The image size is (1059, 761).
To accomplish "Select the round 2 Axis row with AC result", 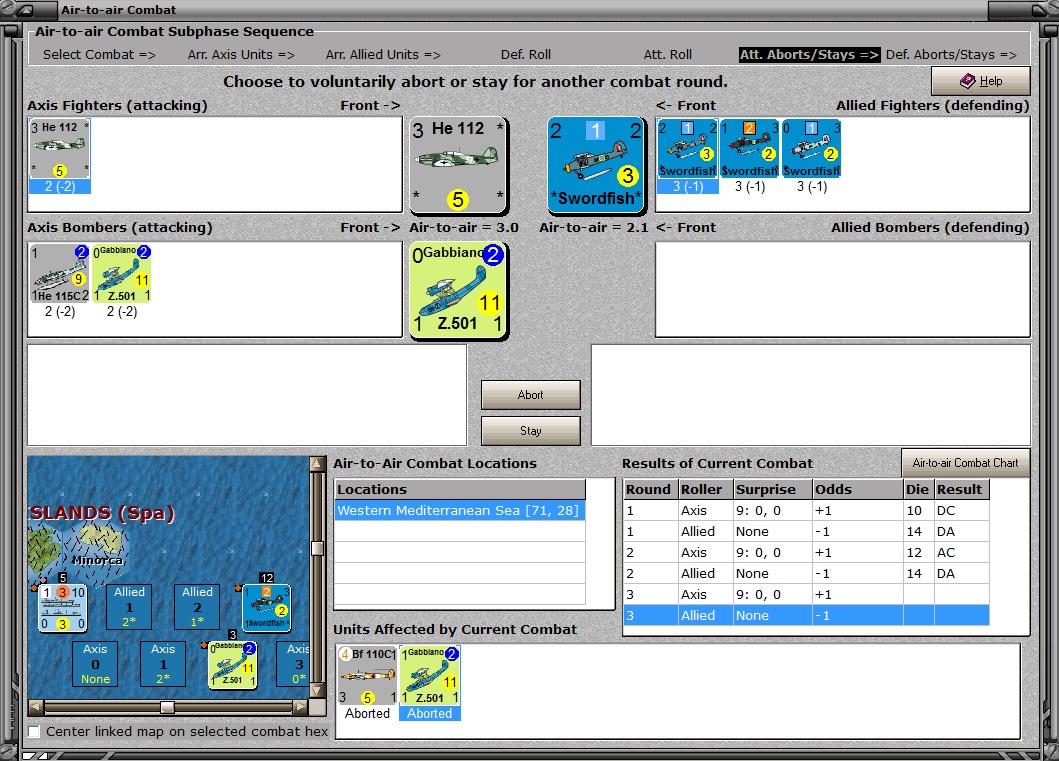I will click(806, 552).
